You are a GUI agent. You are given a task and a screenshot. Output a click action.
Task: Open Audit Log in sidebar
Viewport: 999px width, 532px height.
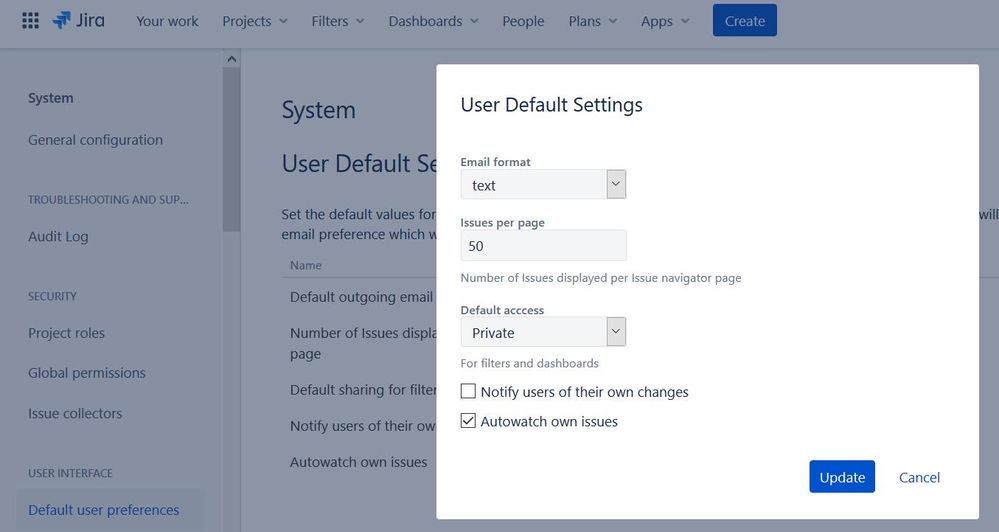(58, 236)
